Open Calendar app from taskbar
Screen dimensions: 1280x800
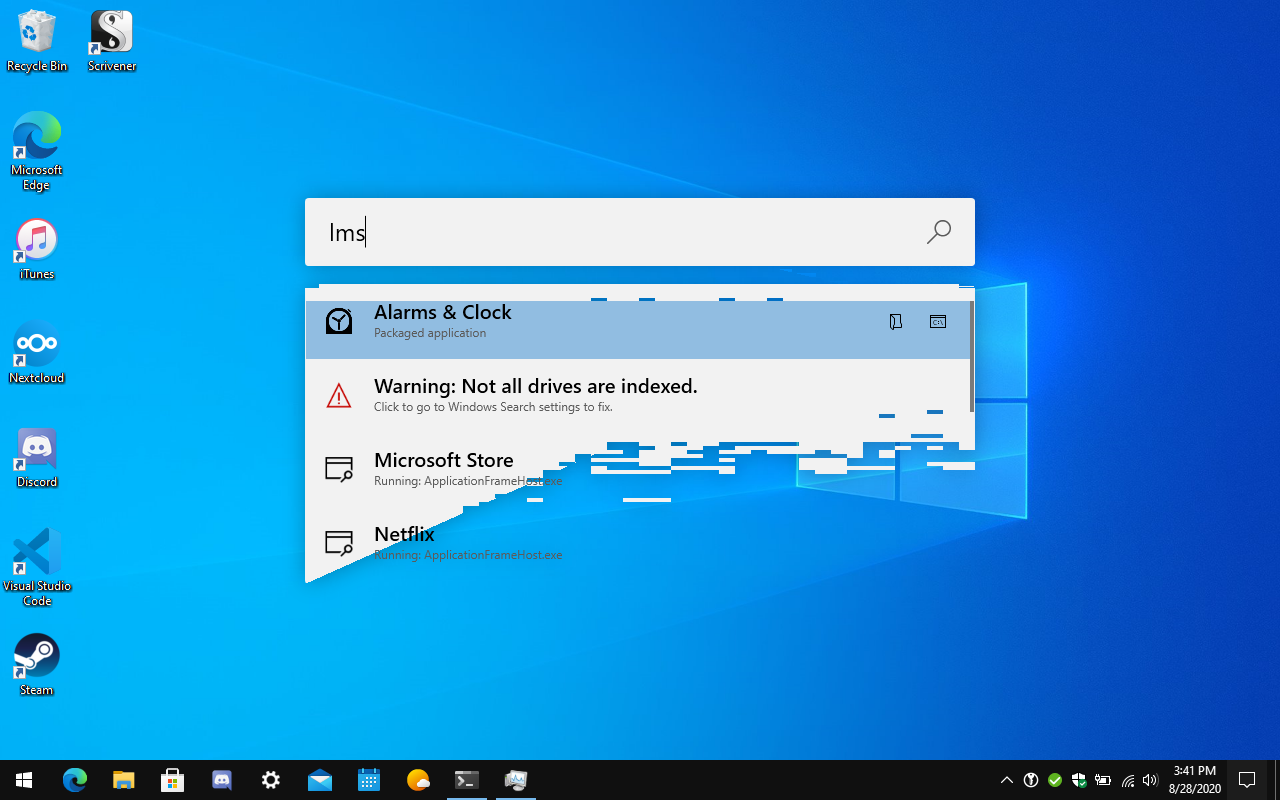point(368,780)
